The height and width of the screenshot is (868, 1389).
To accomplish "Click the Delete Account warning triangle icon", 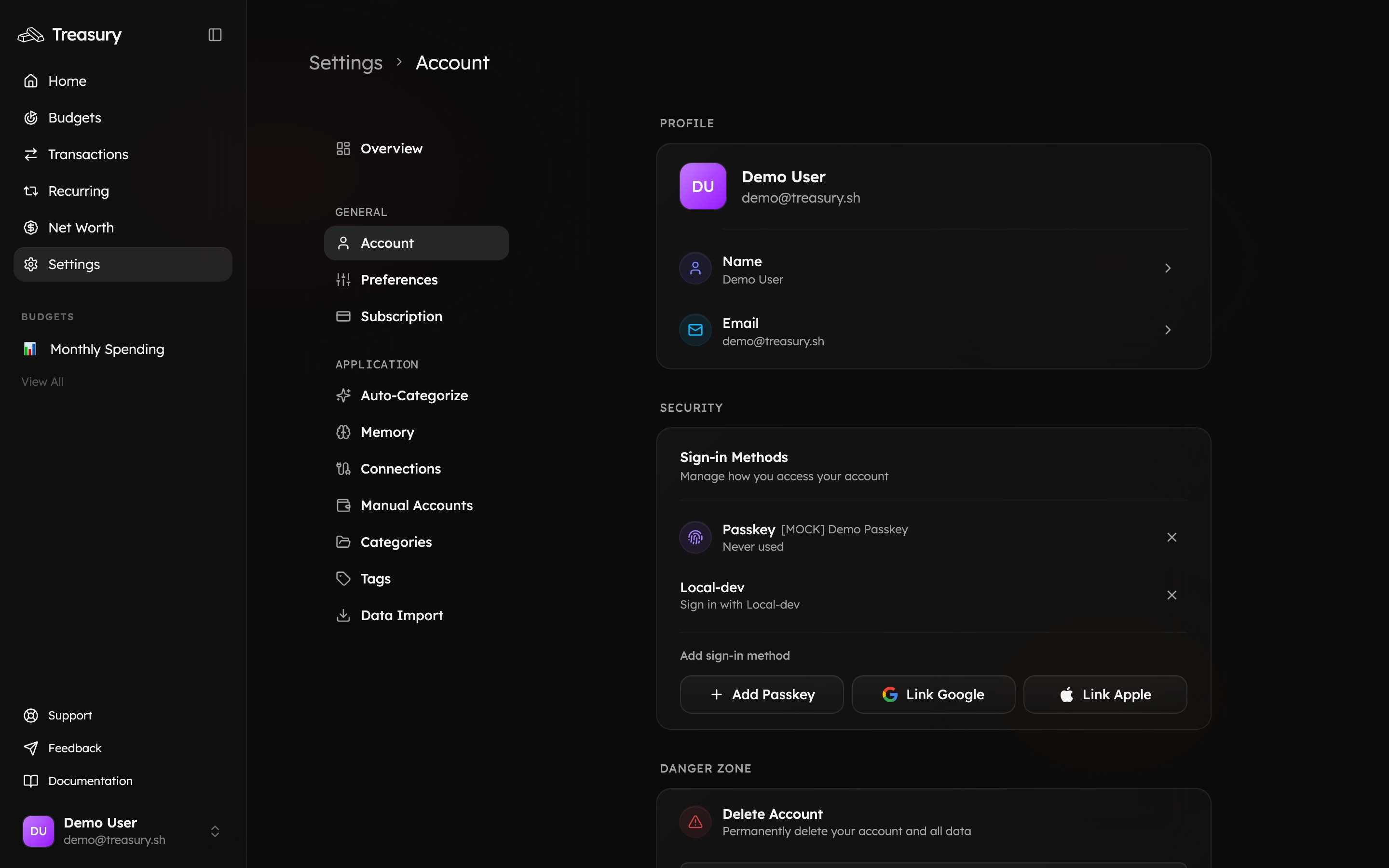I will point(695,822).
